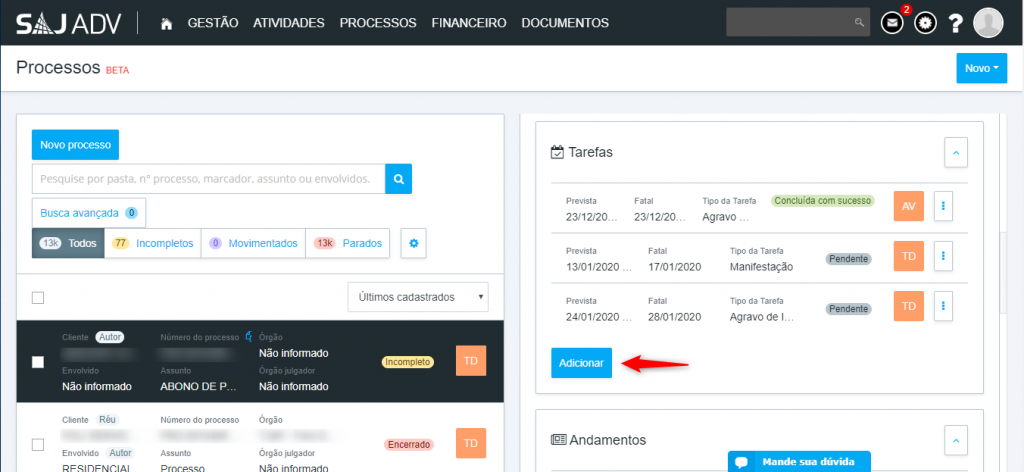The height and width of the screenshot is (472, 1024).
Task: Click the home icon in navbar
Action: [166, 22]
